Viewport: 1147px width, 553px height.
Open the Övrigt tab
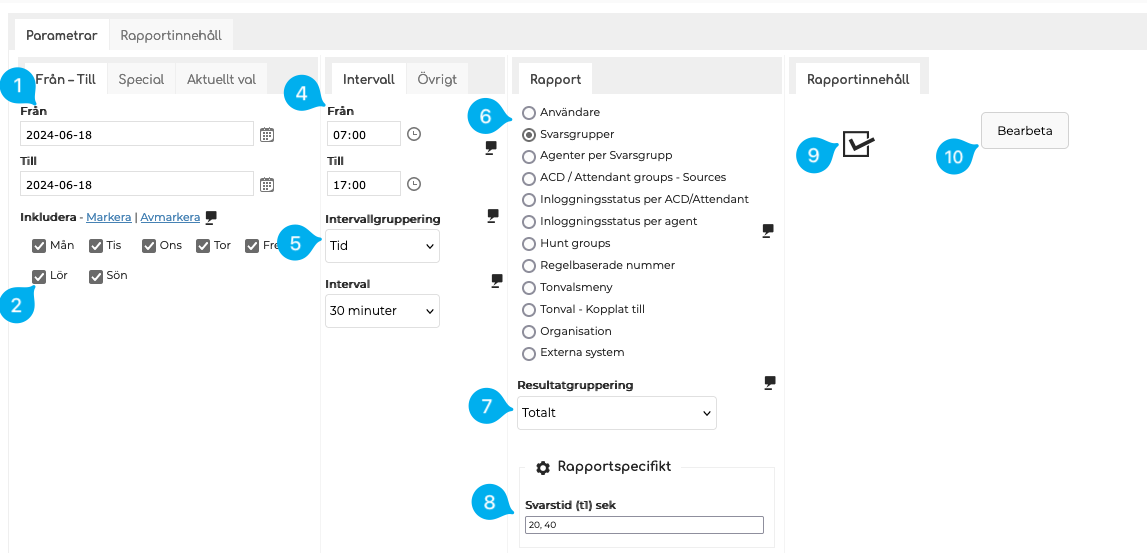click(x=437, y=79)
